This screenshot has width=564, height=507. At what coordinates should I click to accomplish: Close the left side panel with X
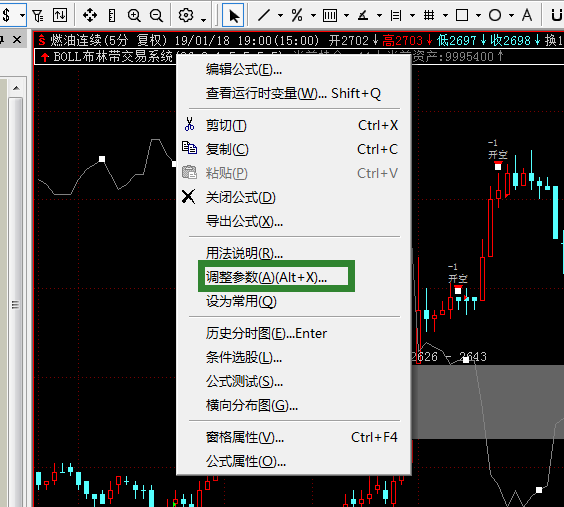pyautogui.click(x=17, y=40)
